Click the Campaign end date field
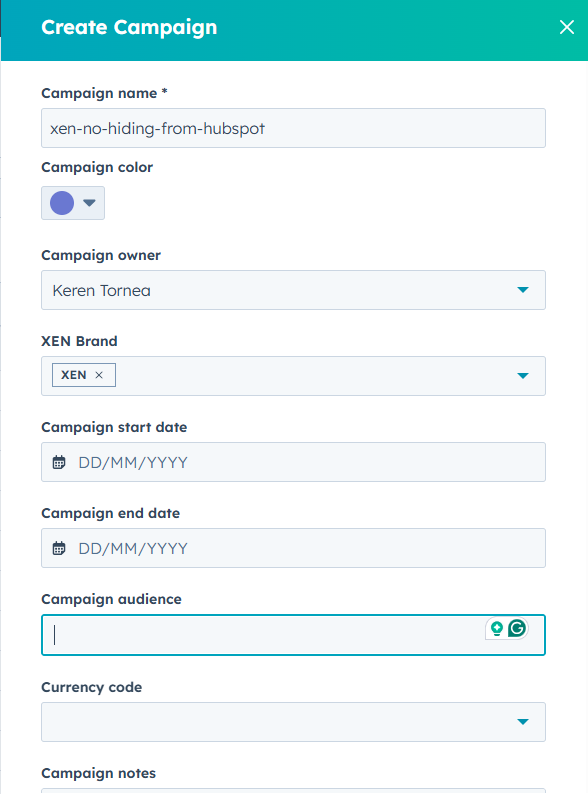 coord(293,548)
